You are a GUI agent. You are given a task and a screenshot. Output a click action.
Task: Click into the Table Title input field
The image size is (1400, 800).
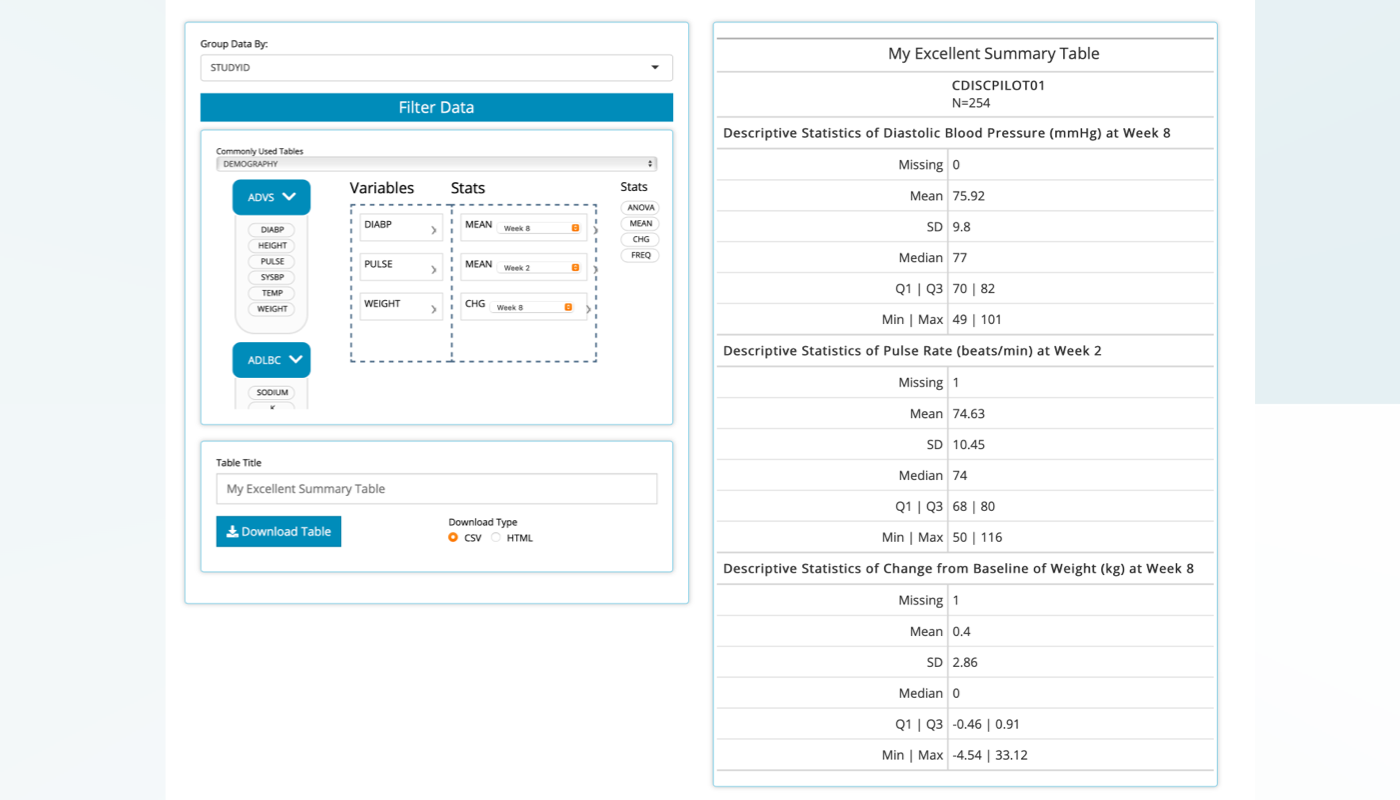(436, 489)
